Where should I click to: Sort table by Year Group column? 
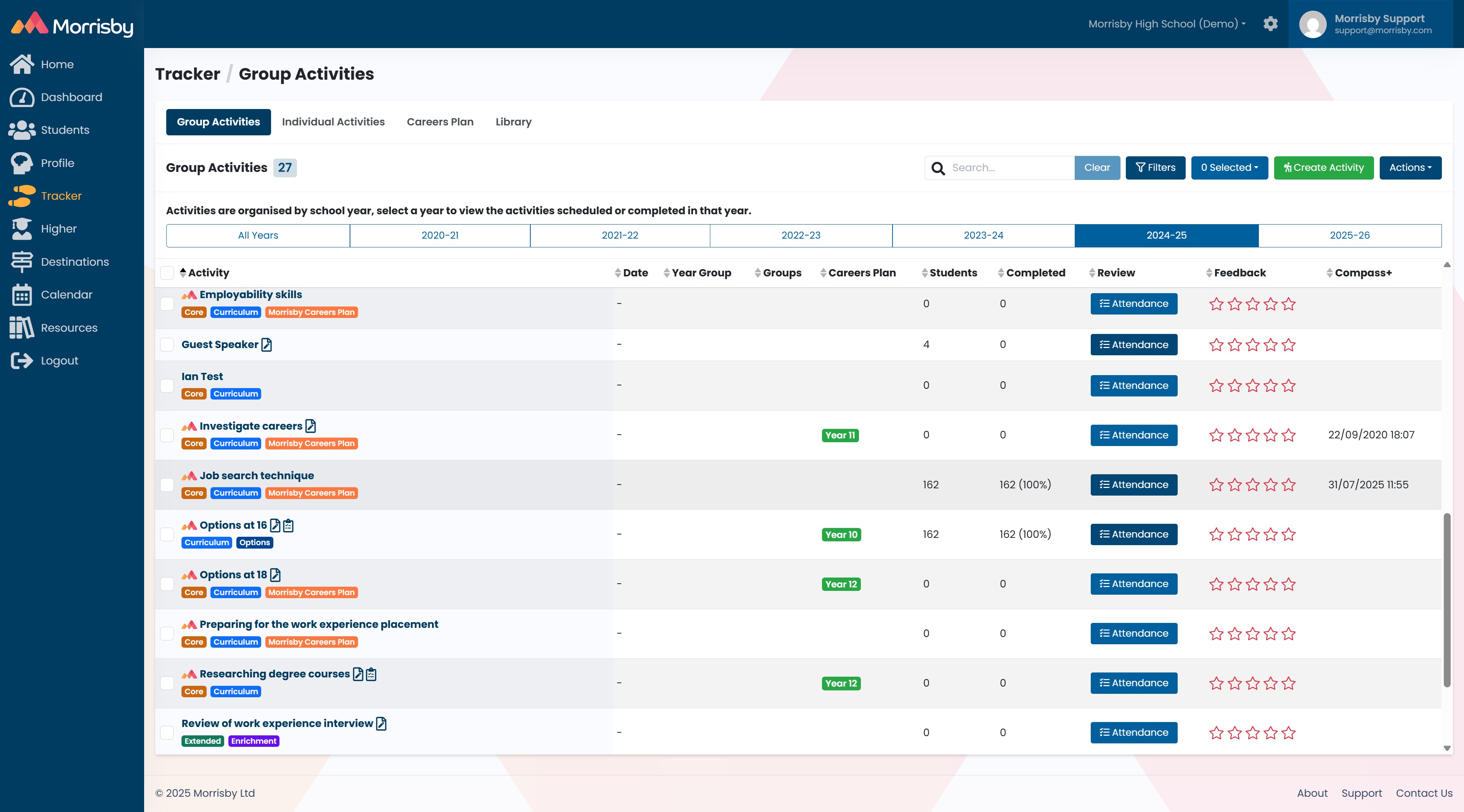(x=697, y=273)
